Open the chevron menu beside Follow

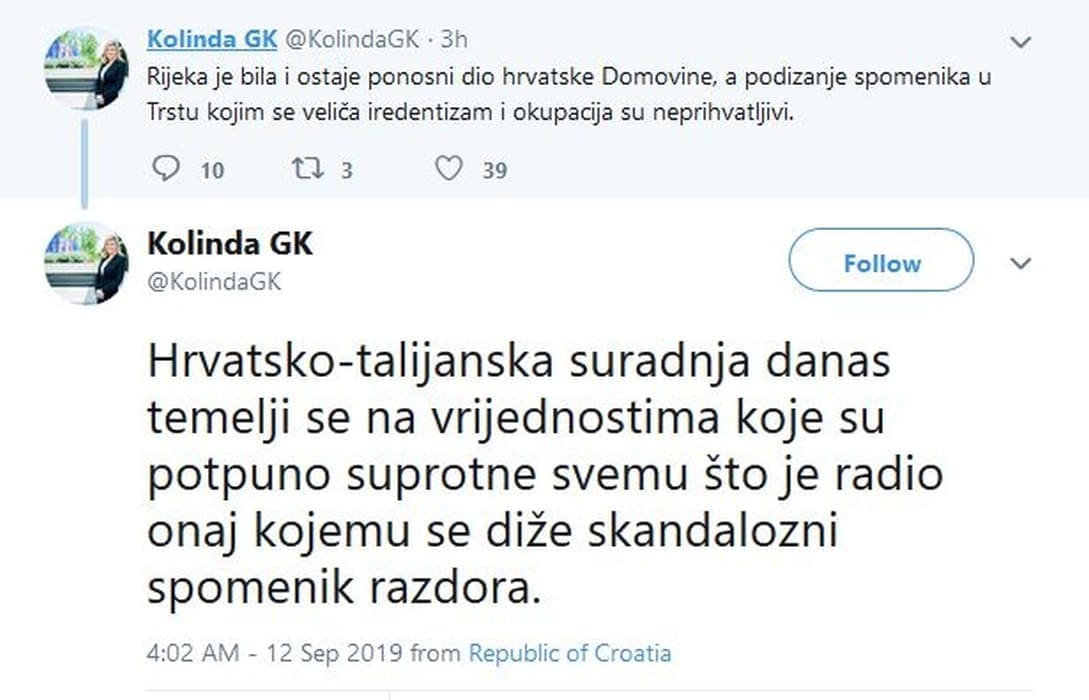tap(1021, 263)
